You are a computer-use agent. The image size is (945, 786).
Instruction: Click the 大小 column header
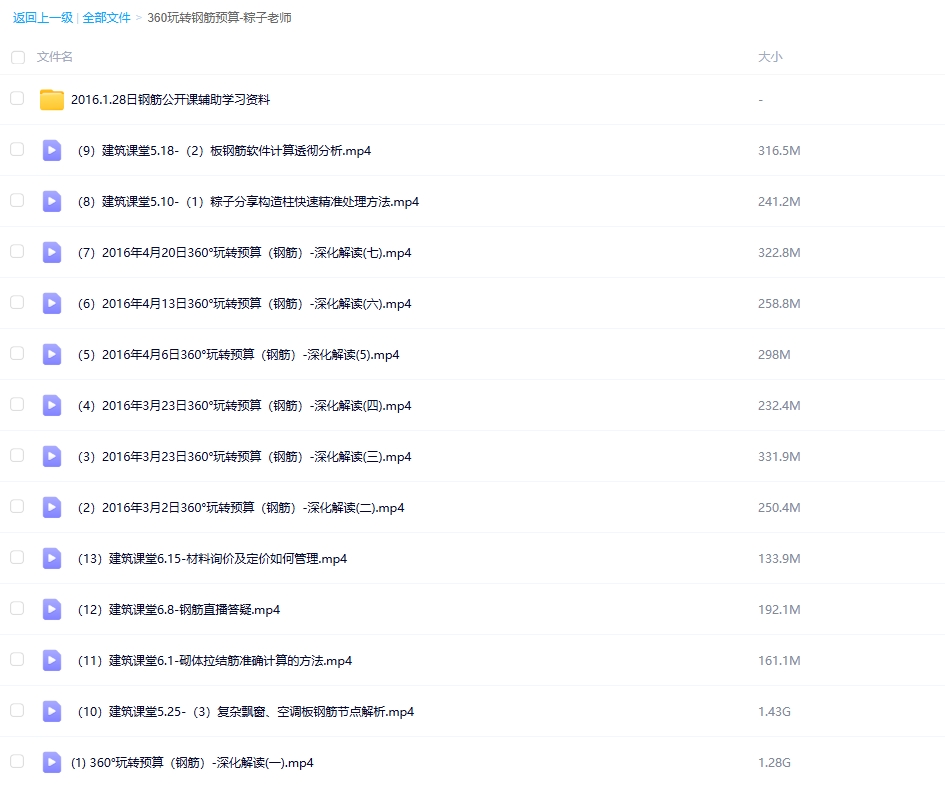coord(770,57)
